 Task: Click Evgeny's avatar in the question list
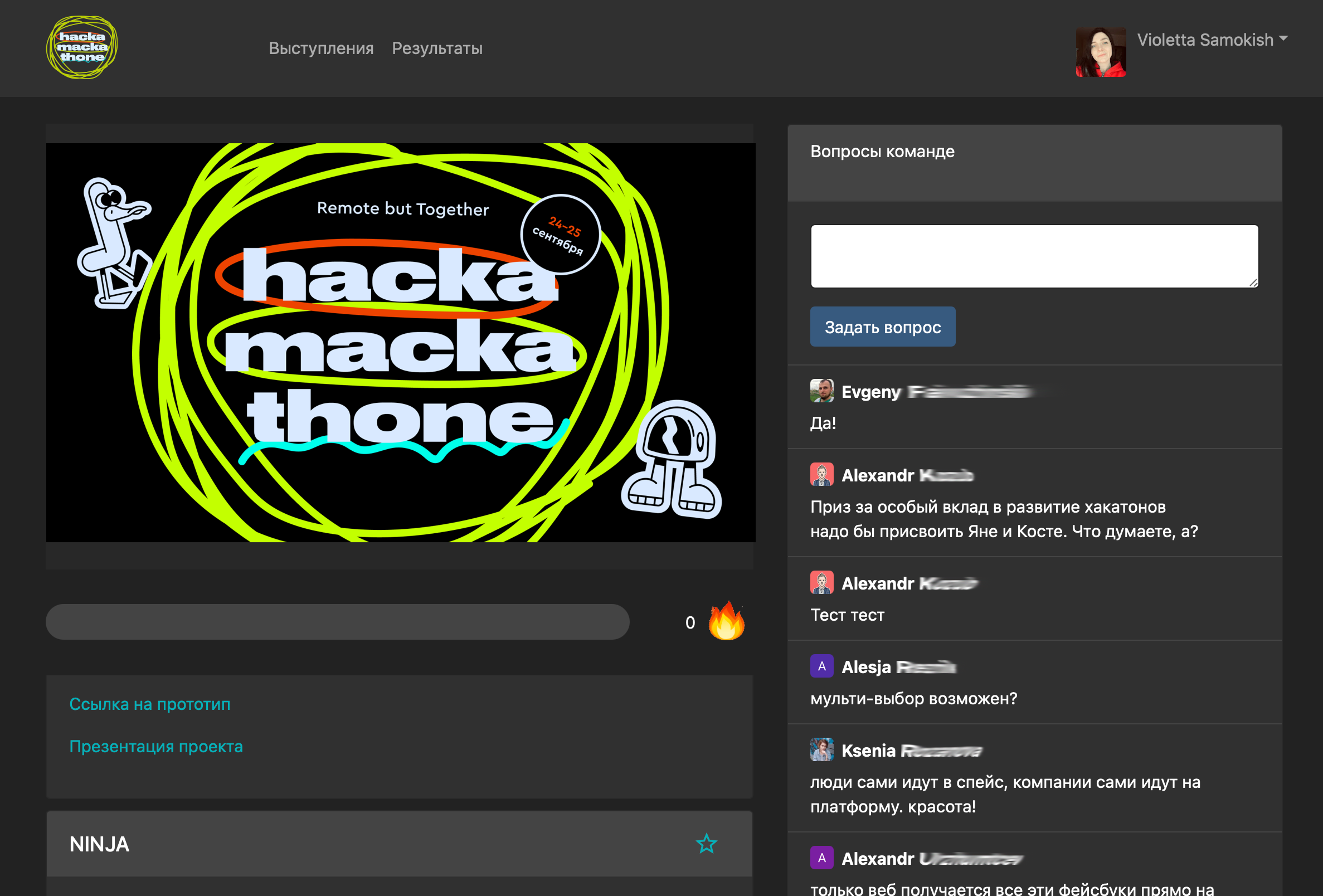(x=821, y=392)
